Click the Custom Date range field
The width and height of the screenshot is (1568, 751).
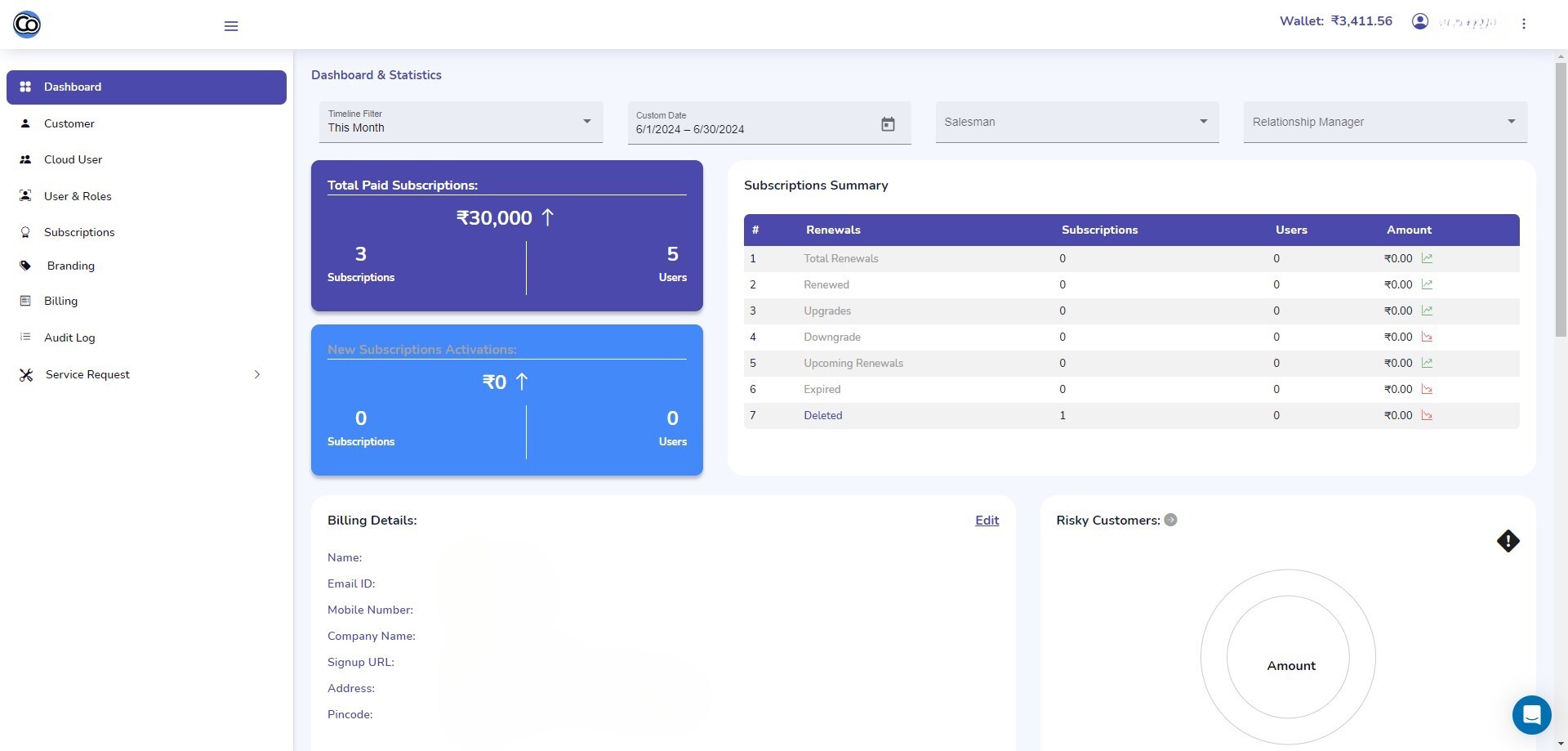pyautogui.click(x=769, y=123)
